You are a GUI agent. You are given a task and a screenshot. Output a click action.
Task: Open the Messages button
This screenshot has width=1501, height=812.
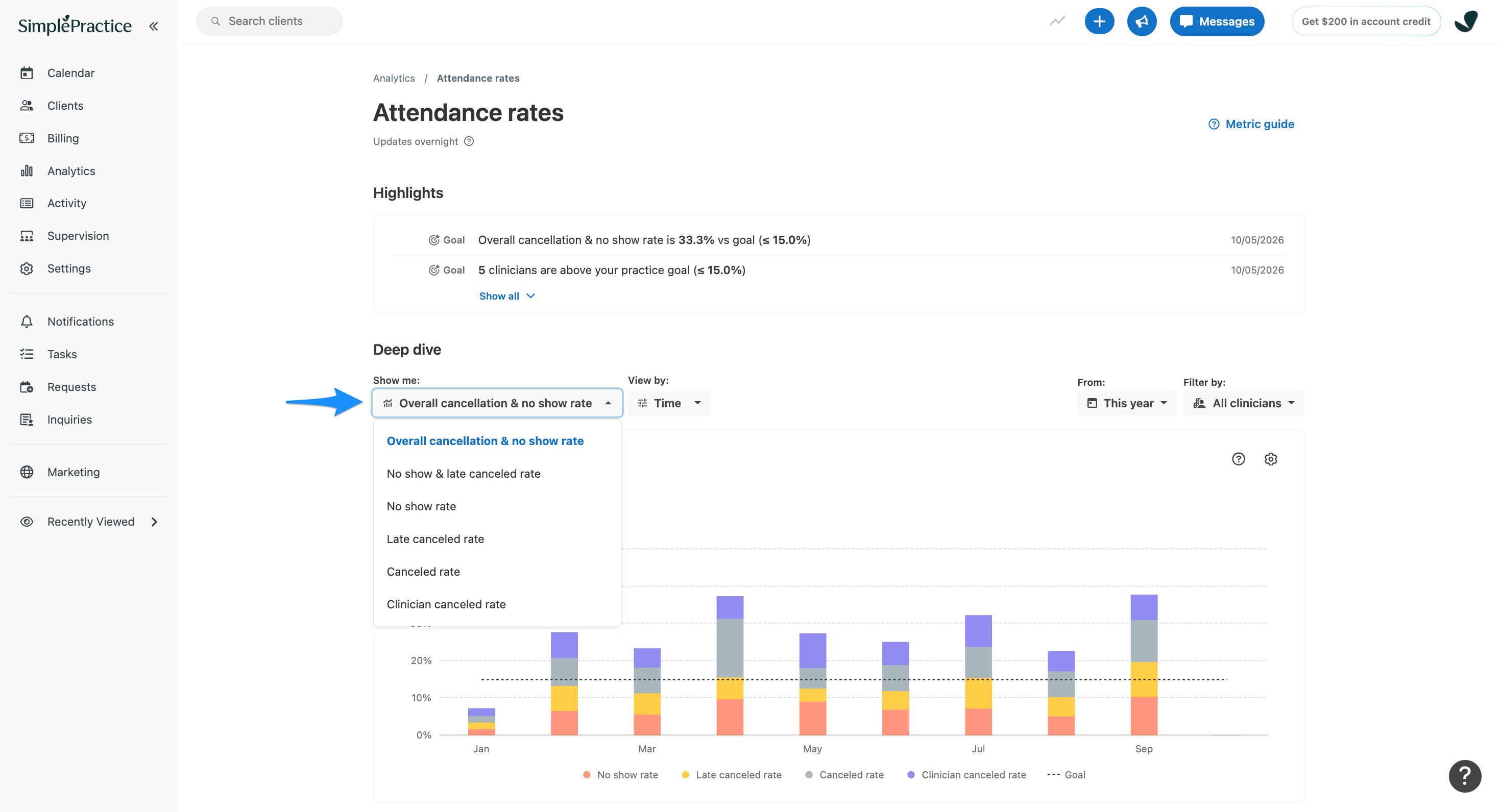coord(1217,21)
